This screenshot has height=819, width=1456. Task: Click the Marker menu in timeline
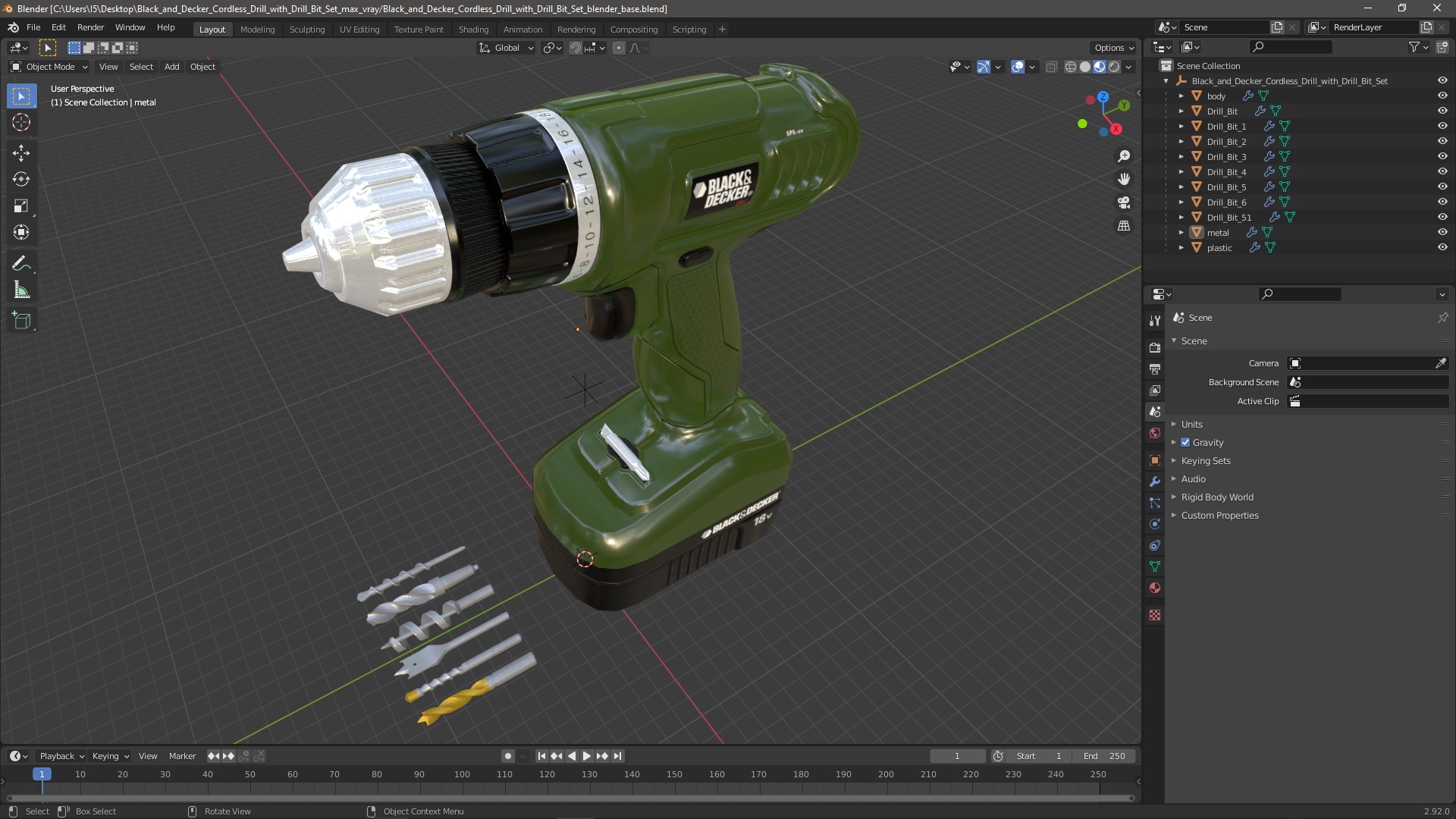coord(182,756)
